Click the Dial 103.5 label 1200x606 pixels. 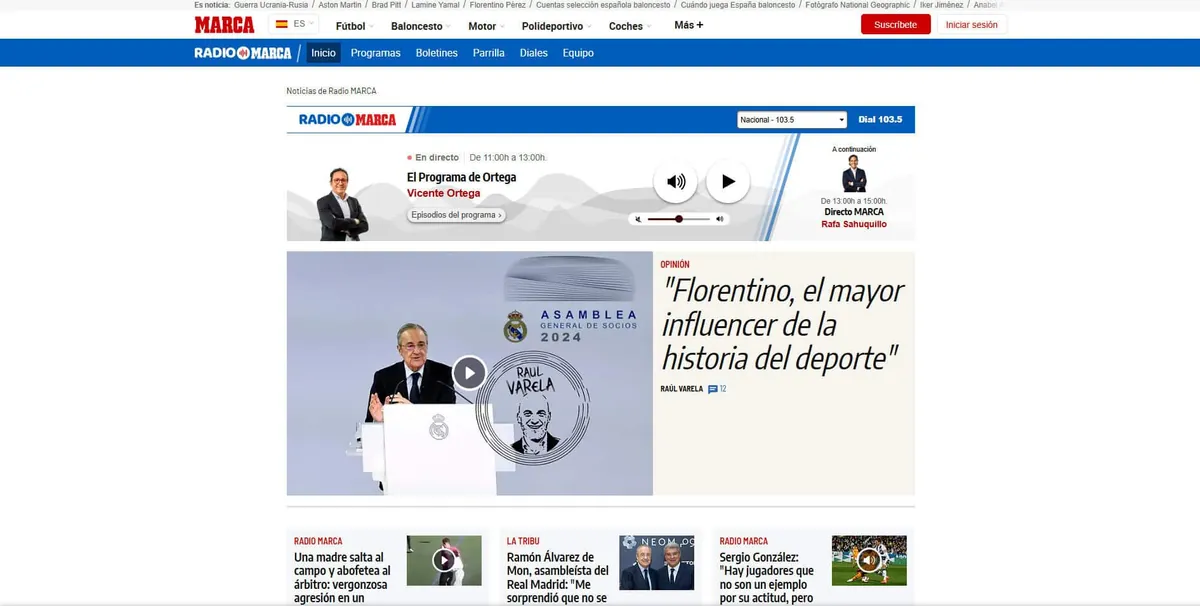coord(880,120)
